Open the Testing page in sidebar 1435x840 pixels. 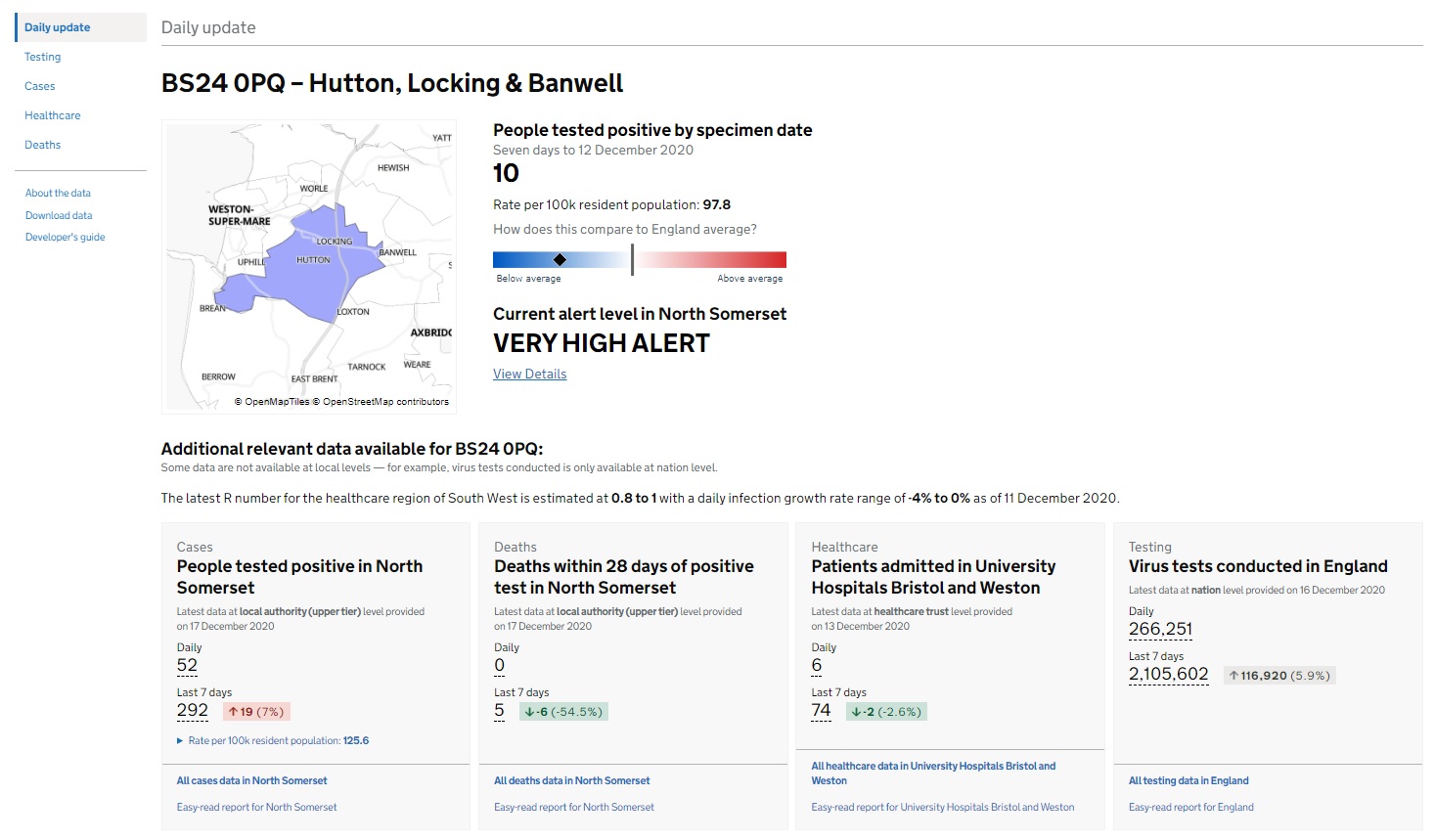43,57
